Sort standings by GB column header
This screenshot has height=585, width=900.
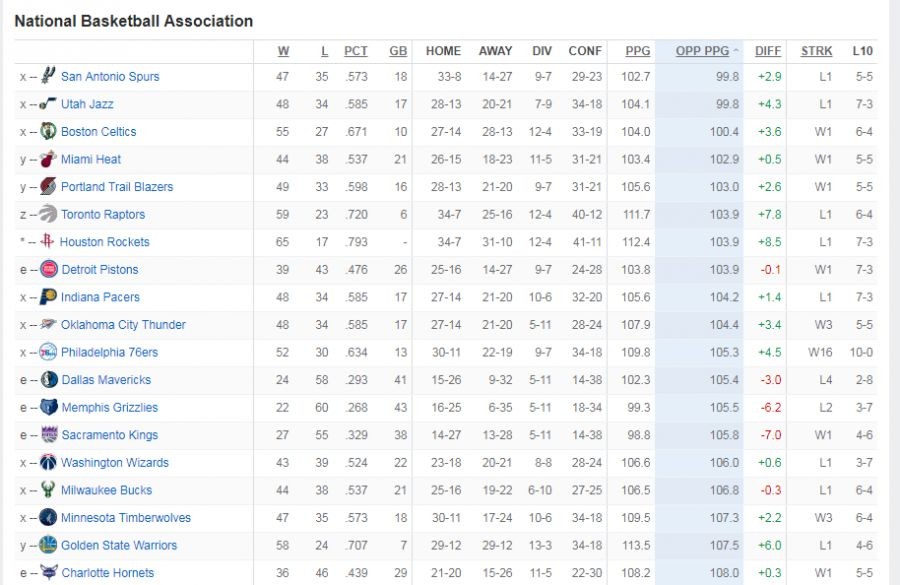pos(398,51)
